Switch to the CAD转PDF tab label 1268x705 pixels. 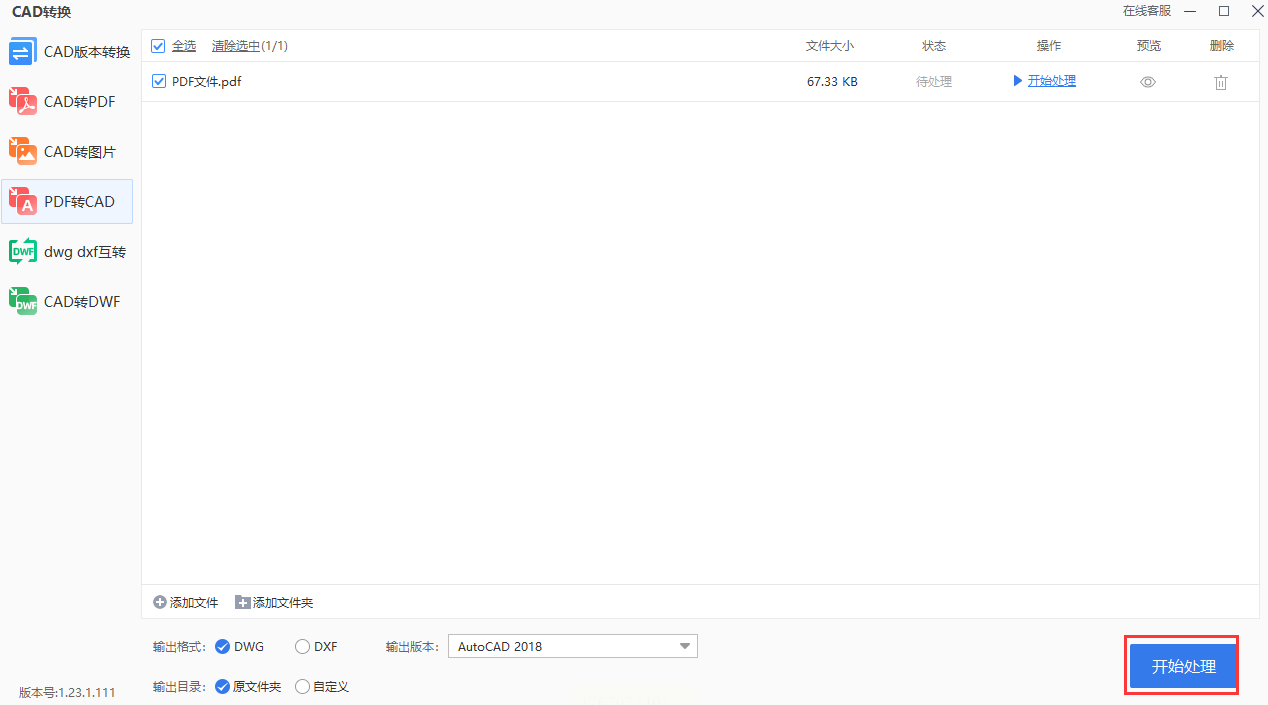tap(79, 102)
